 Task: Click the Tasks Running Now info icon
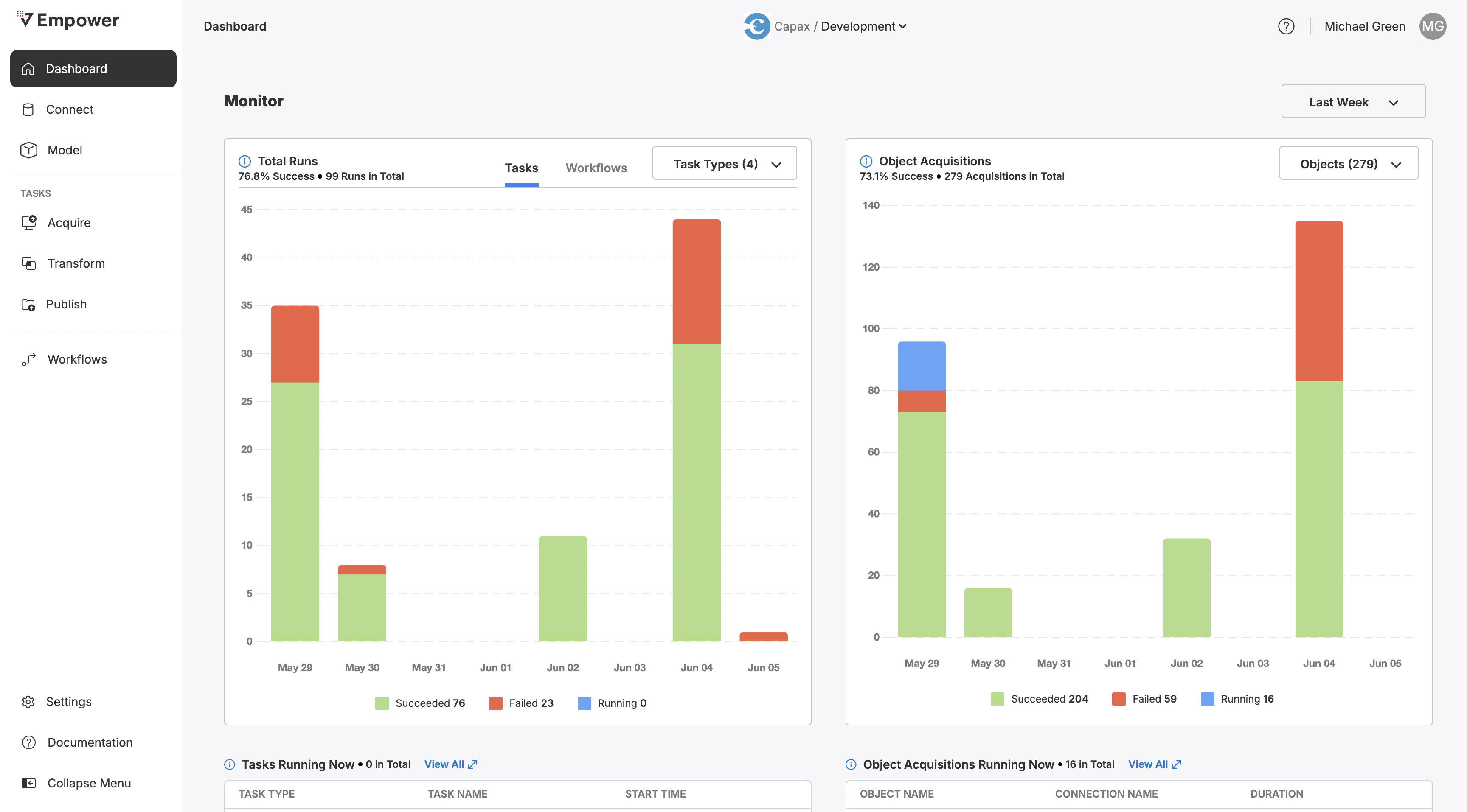tap(230, 764)
